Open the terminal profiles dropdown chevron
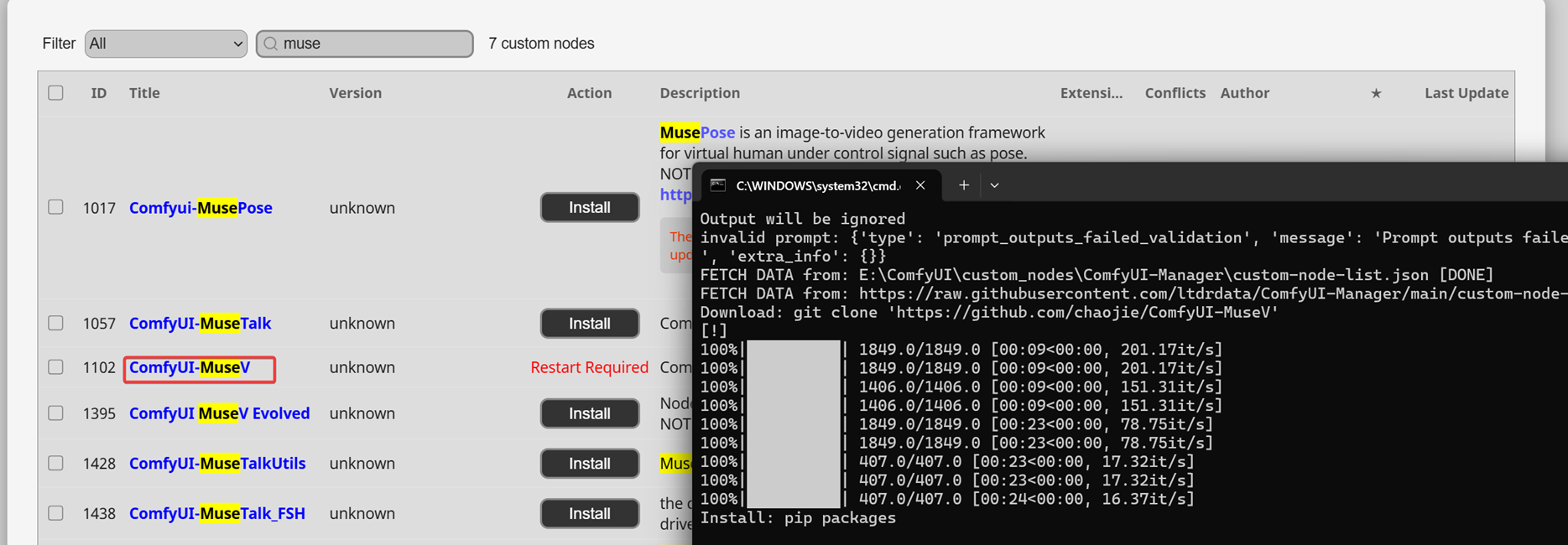Screen dimensions: 1568x545 [x=994, y=185]
